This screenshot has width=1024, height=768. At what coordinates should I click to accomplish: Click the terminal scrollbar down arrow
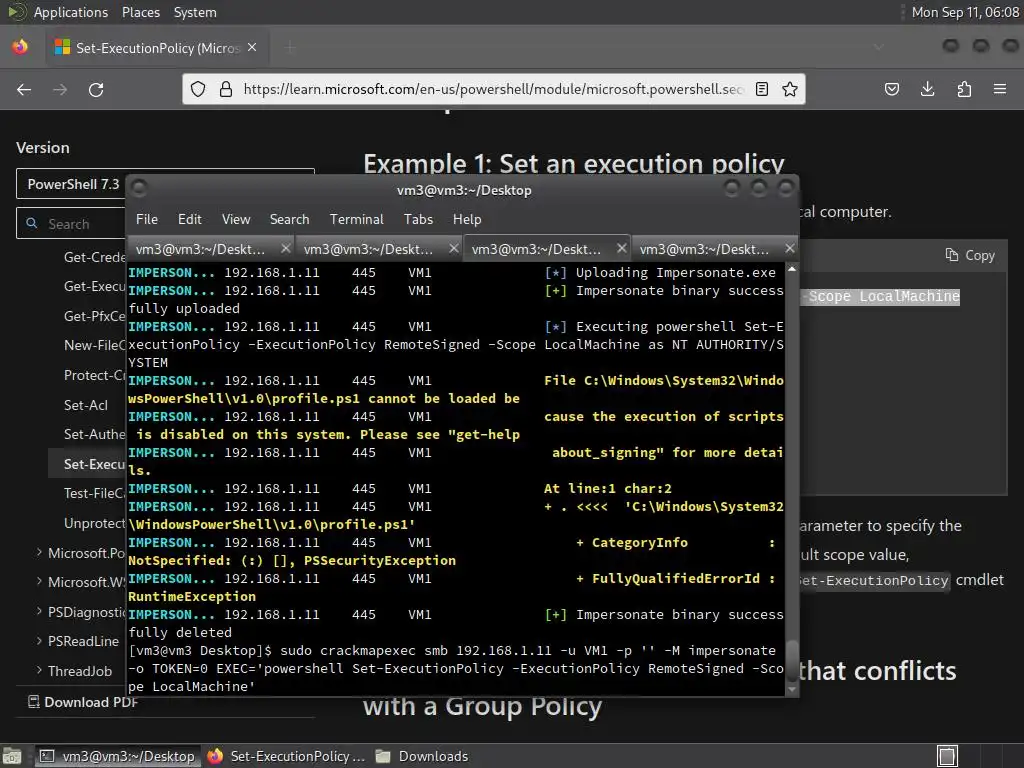point(792,690)
